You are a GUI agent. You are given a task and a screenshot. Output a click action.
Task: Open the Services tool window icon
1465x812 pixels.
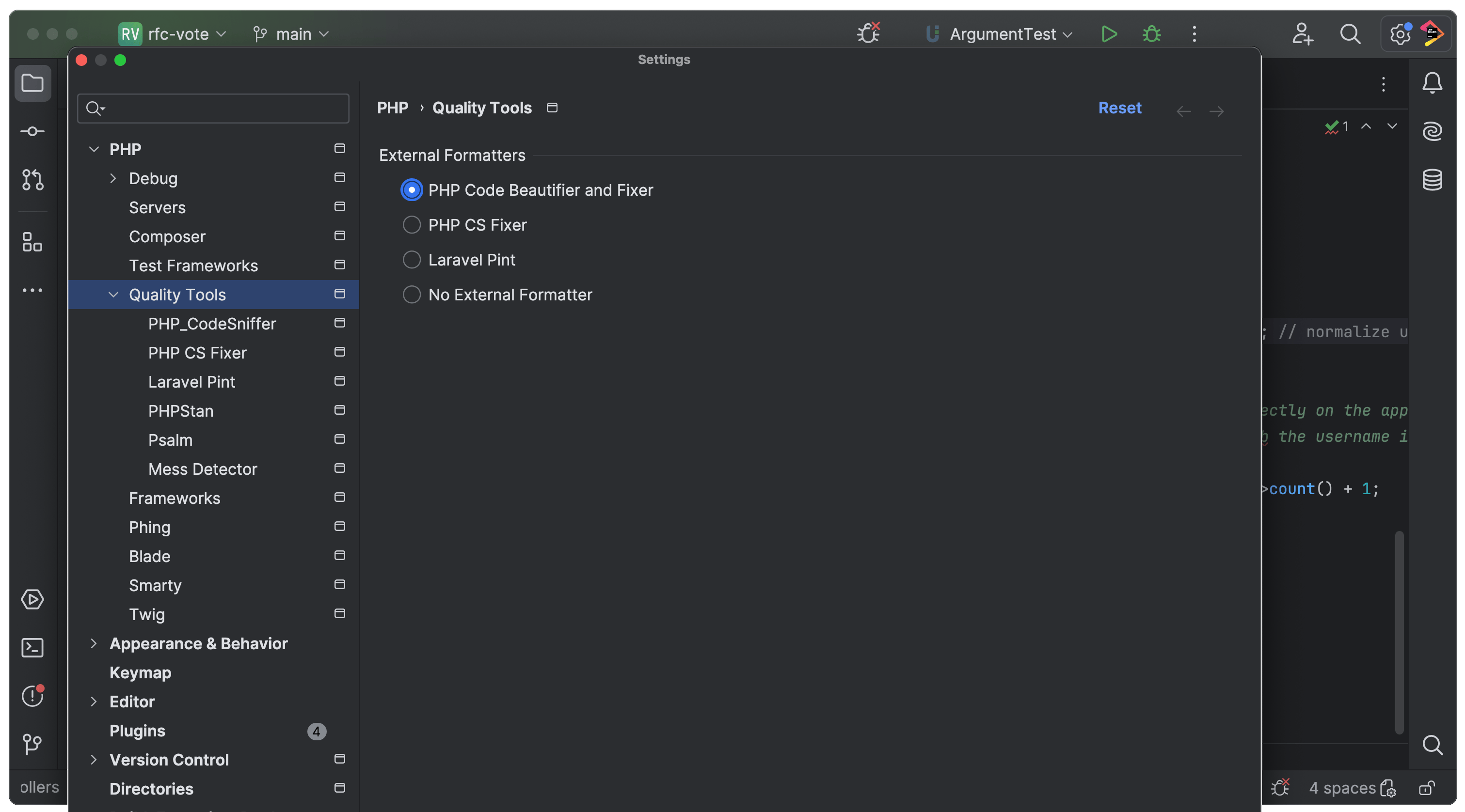pos(32,599)
